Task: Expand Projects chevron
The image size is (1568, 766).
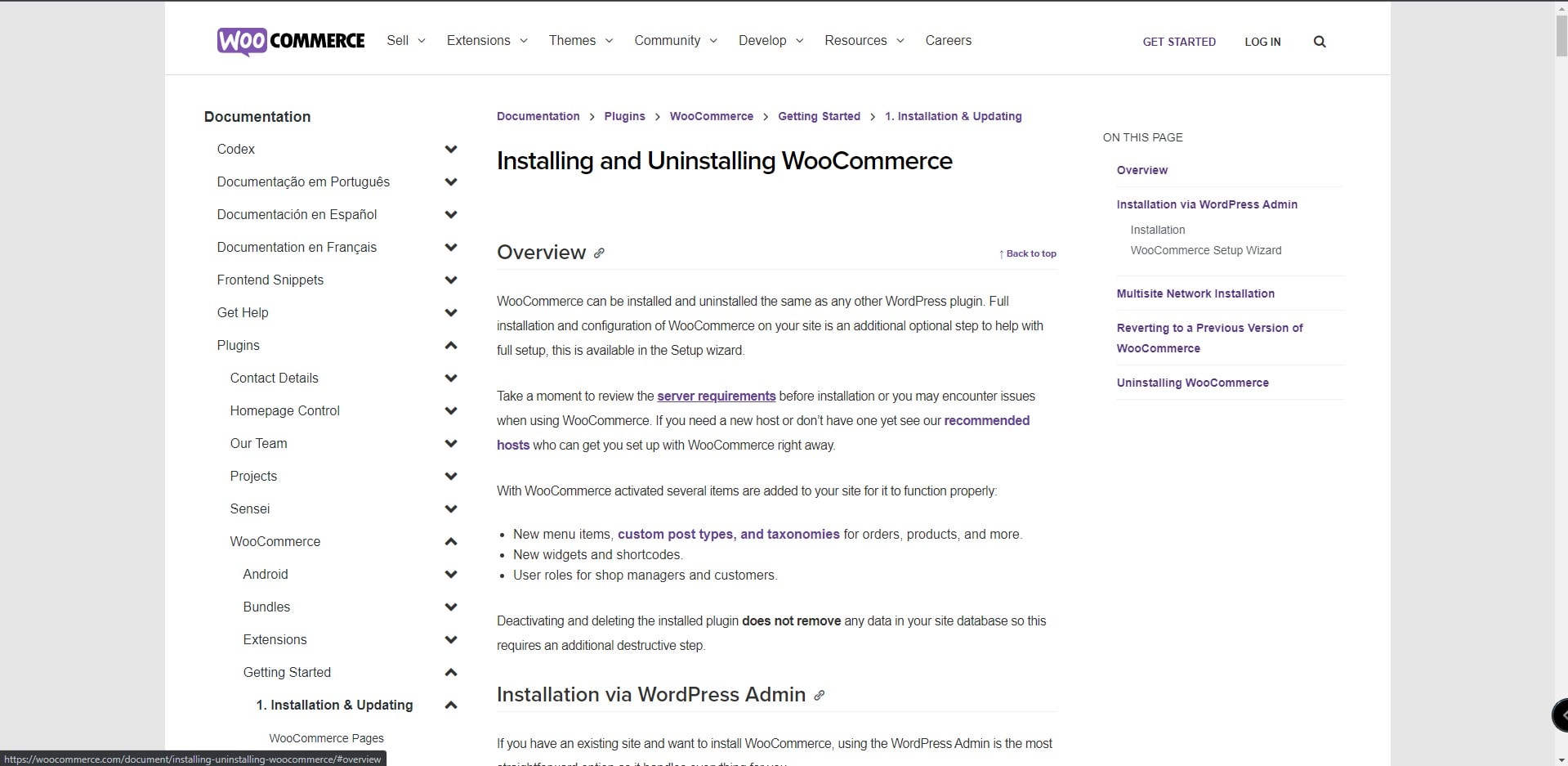Action: point(451,477)
